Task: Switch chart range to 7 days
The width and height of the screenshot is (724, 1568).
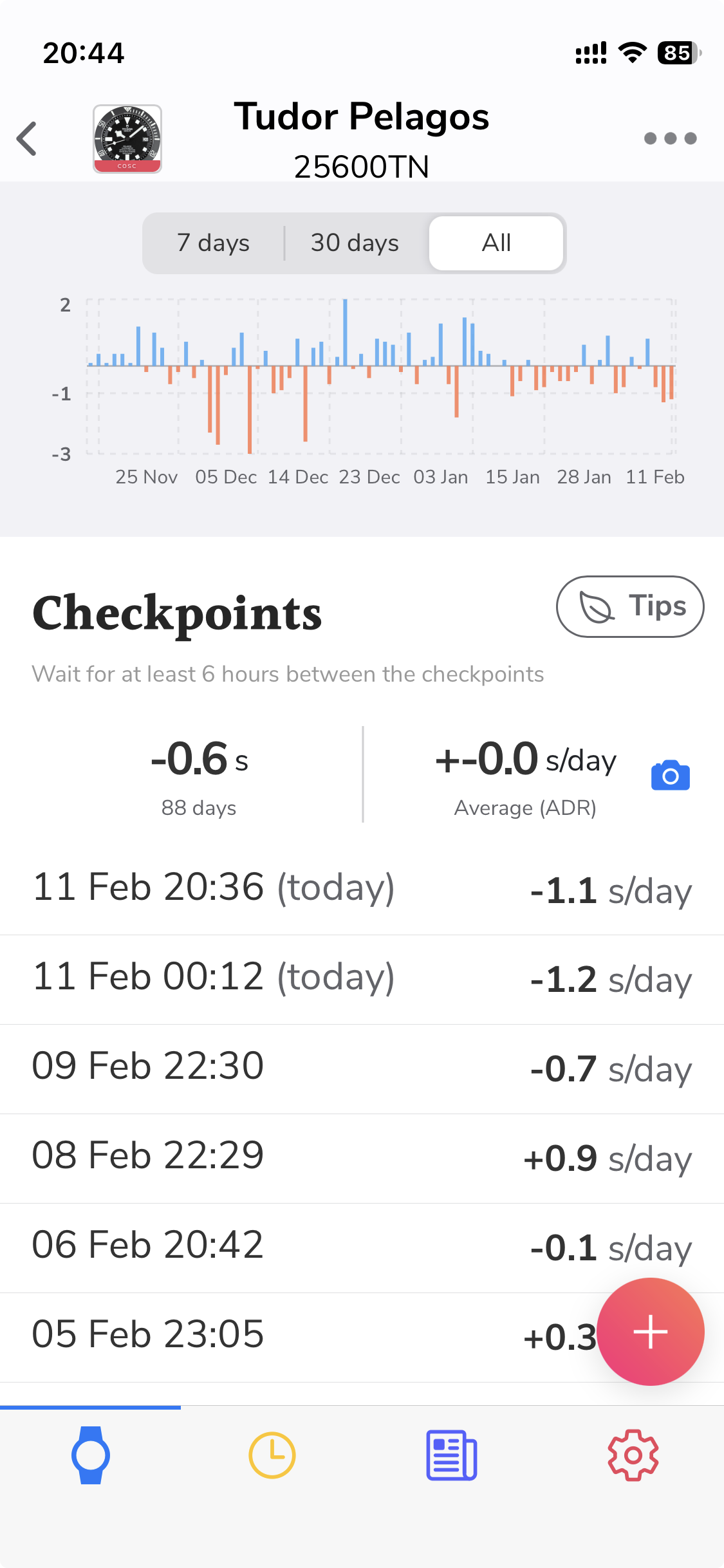Action: coord(213,243)
